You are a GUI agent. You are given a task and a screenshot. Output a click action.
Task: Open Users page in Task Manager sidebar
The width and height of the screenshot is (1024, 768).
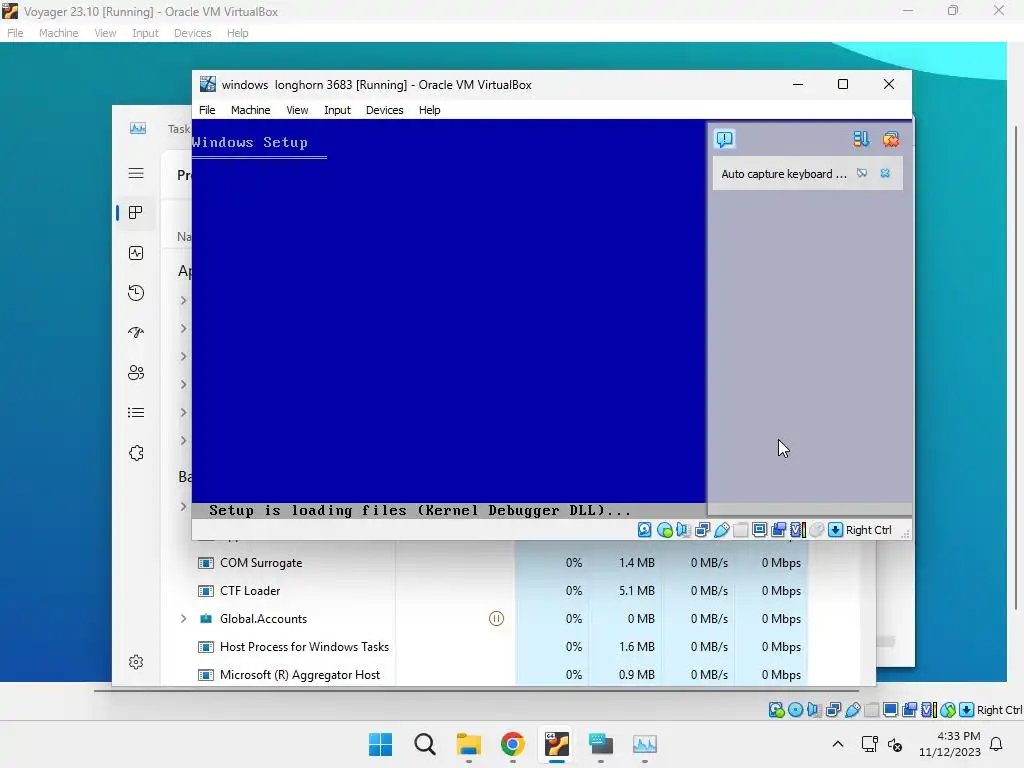pyautogui.click(x=136, y=373)
